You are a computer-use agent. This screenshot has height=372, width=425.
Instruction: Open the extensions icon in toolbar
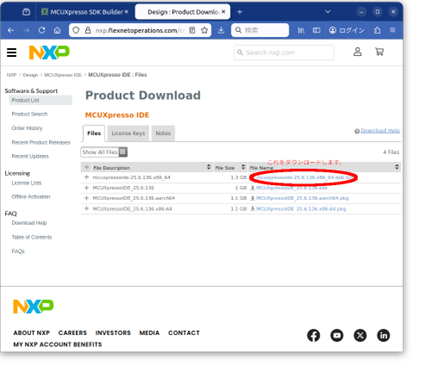[377, 30]
